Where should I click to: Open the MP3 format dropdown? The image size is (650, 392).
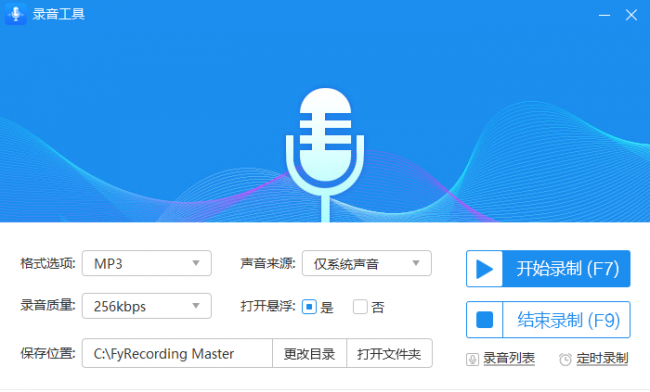point(147,263)
